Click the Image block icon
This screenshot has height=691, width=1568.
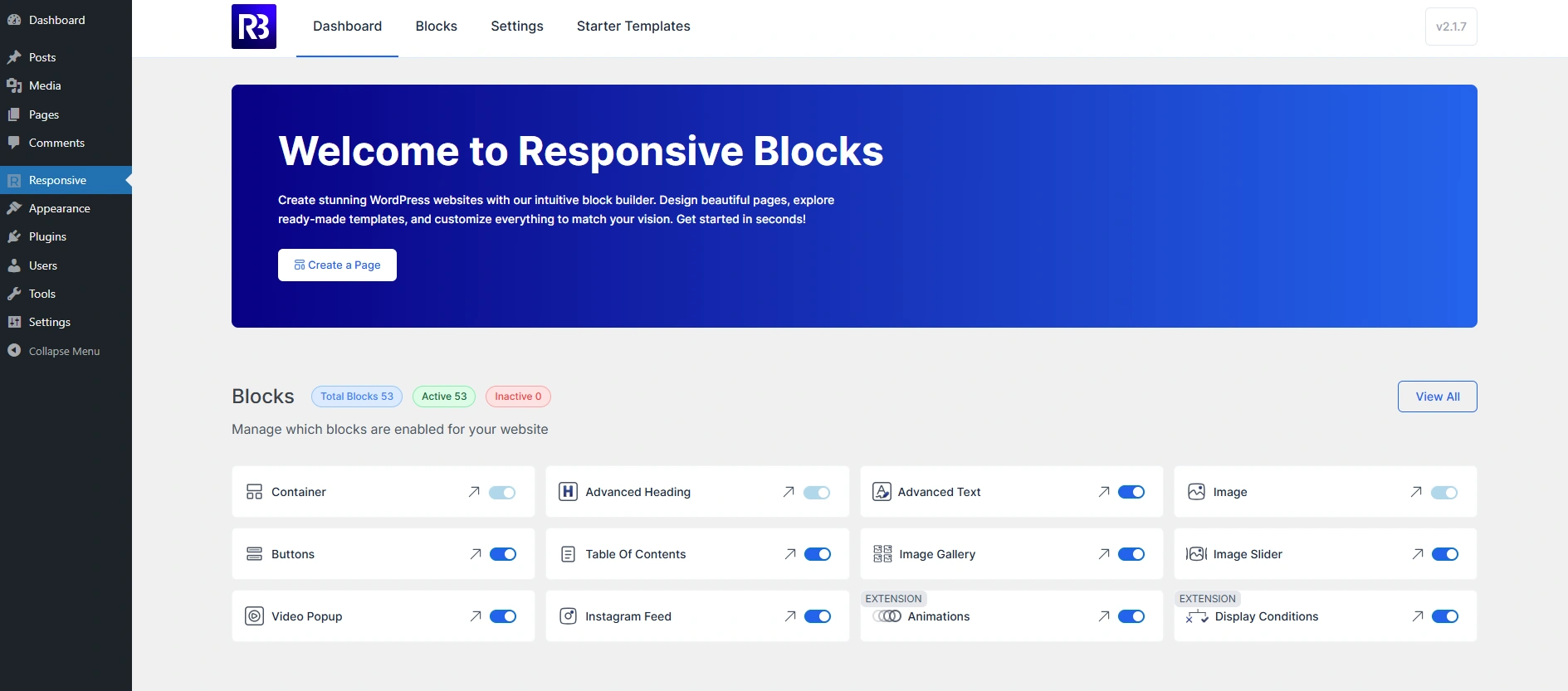coord(1196,492)
